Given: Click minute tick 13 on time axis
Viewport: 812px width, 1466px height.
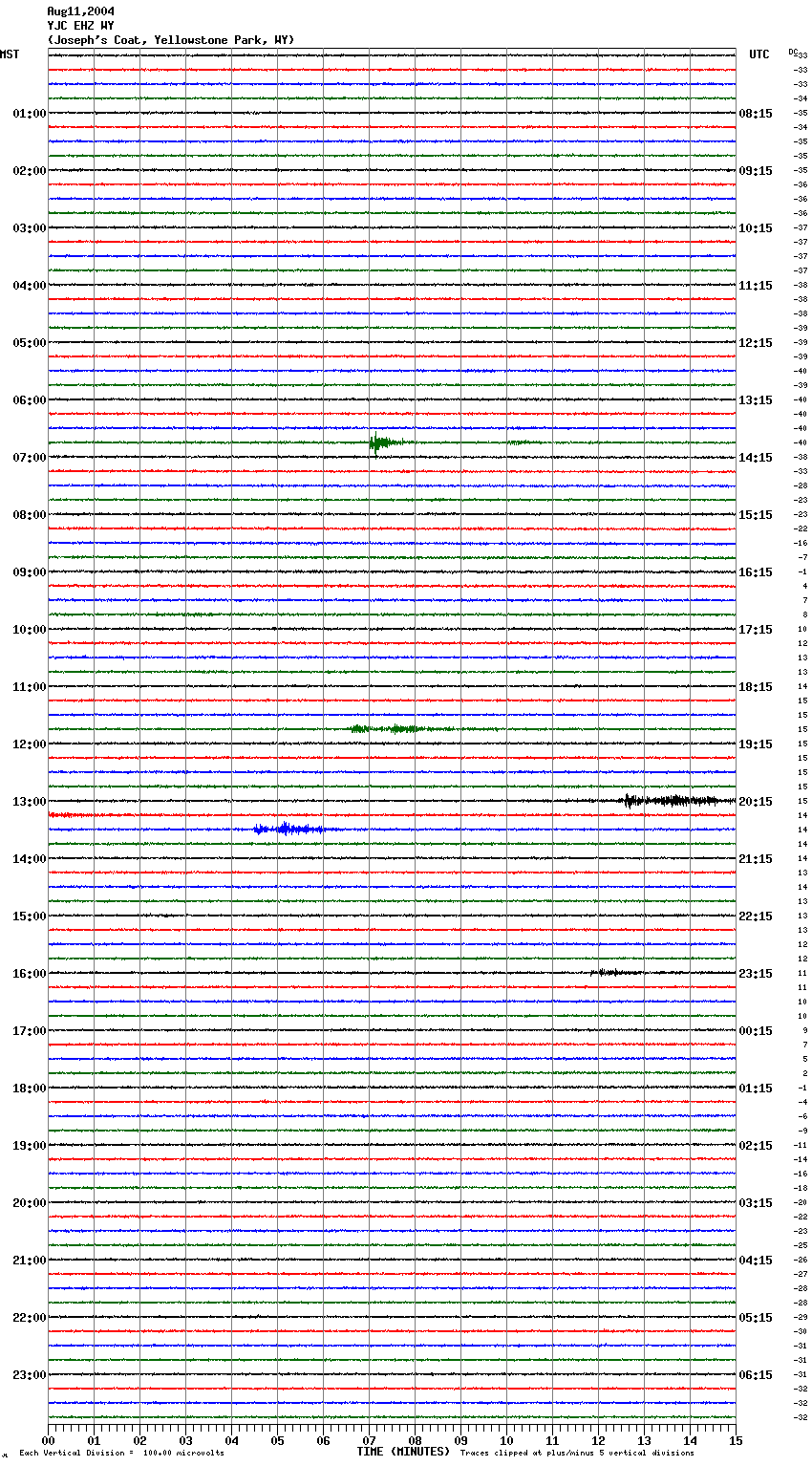Looking at the screenshot, I should click(644, 1439).
